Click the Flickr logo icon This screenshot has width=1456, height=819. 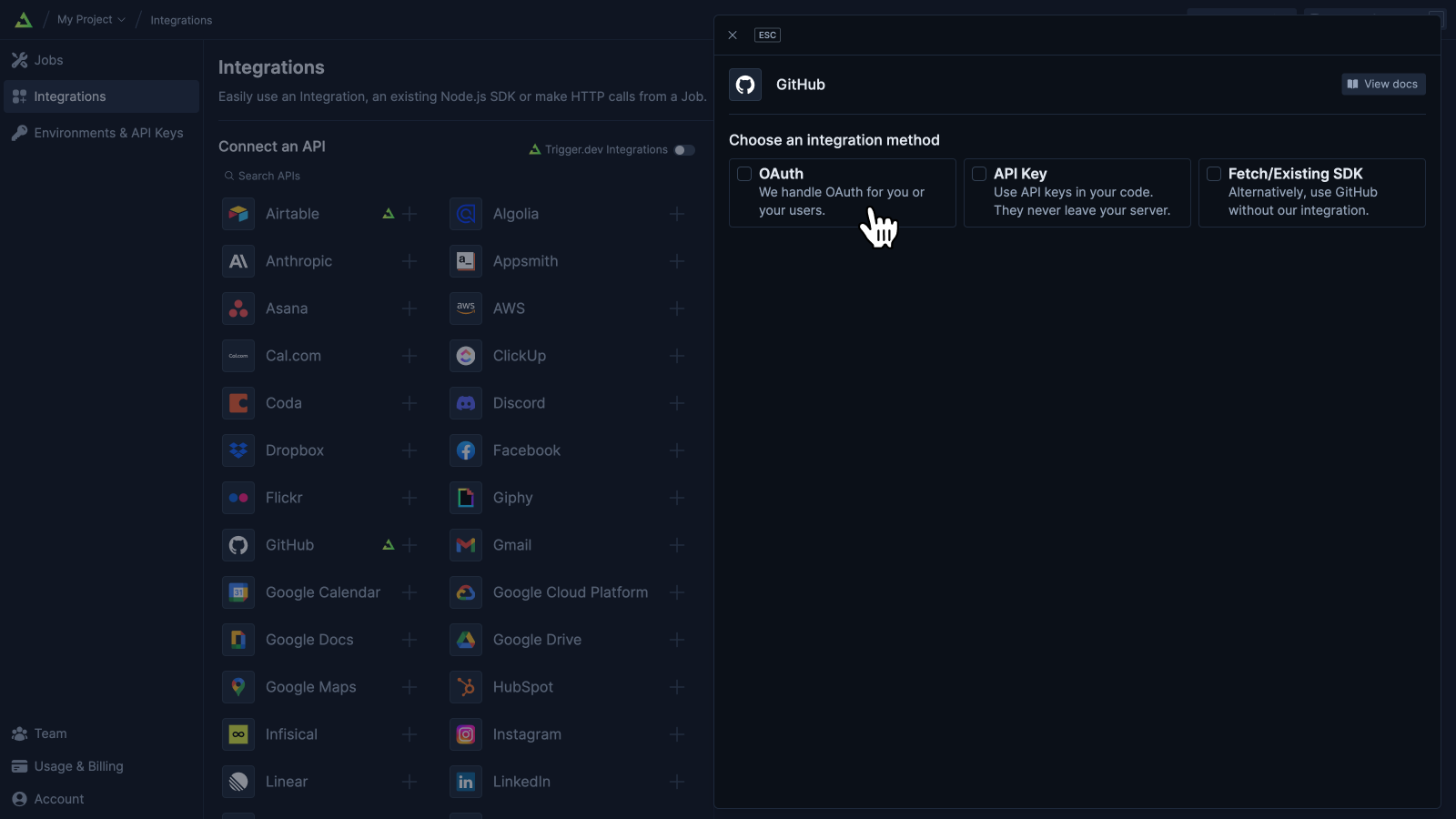tap(238, 498)
